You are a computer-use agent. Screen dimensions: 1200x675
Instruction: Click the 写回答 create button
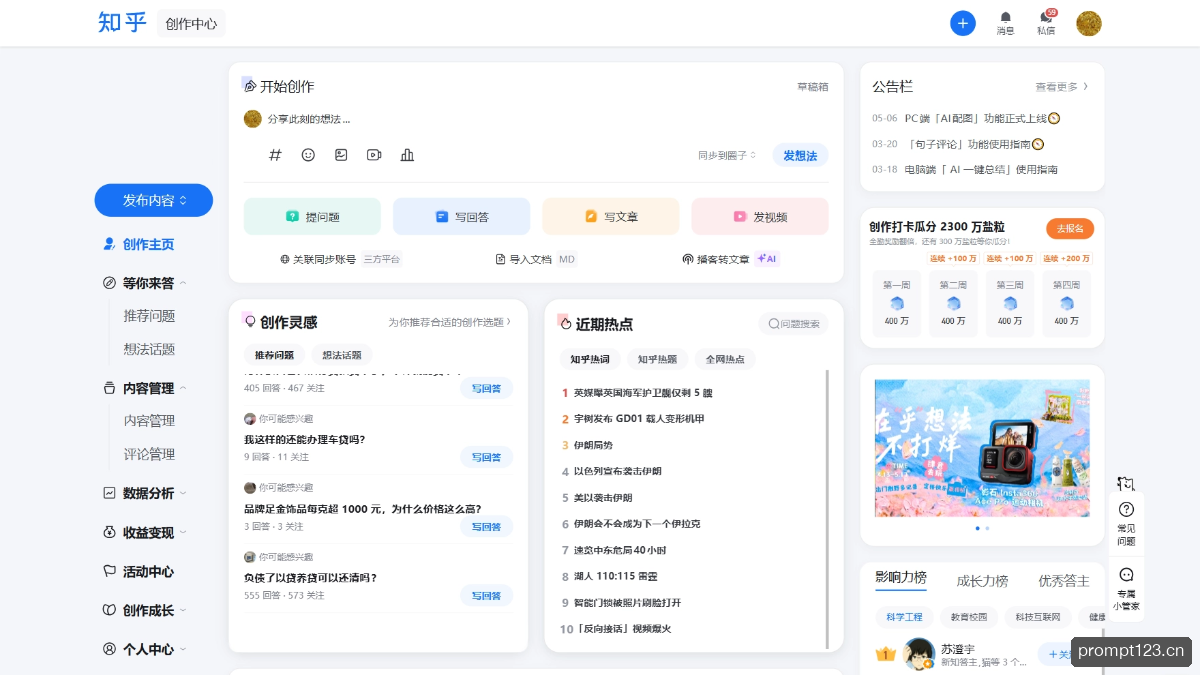[x=461, y=216]
